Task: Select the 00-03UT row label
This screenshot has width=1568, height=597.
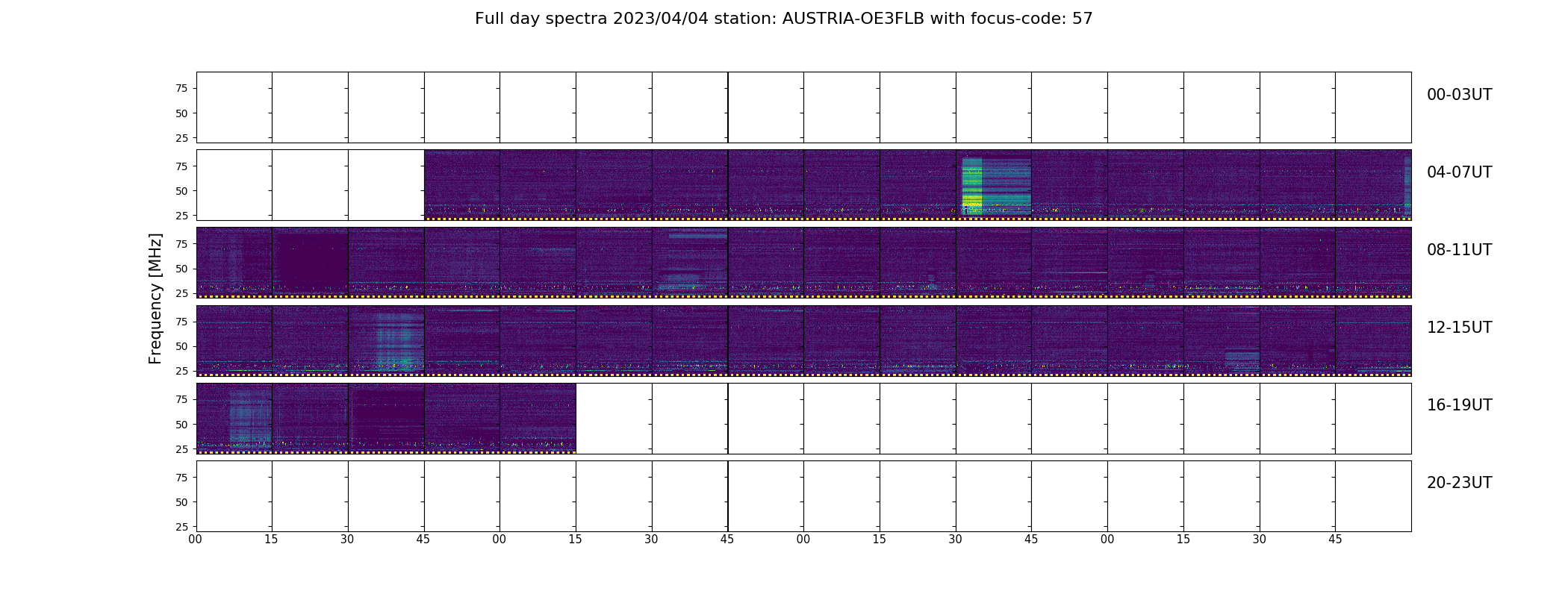Action: [1459, 95]
